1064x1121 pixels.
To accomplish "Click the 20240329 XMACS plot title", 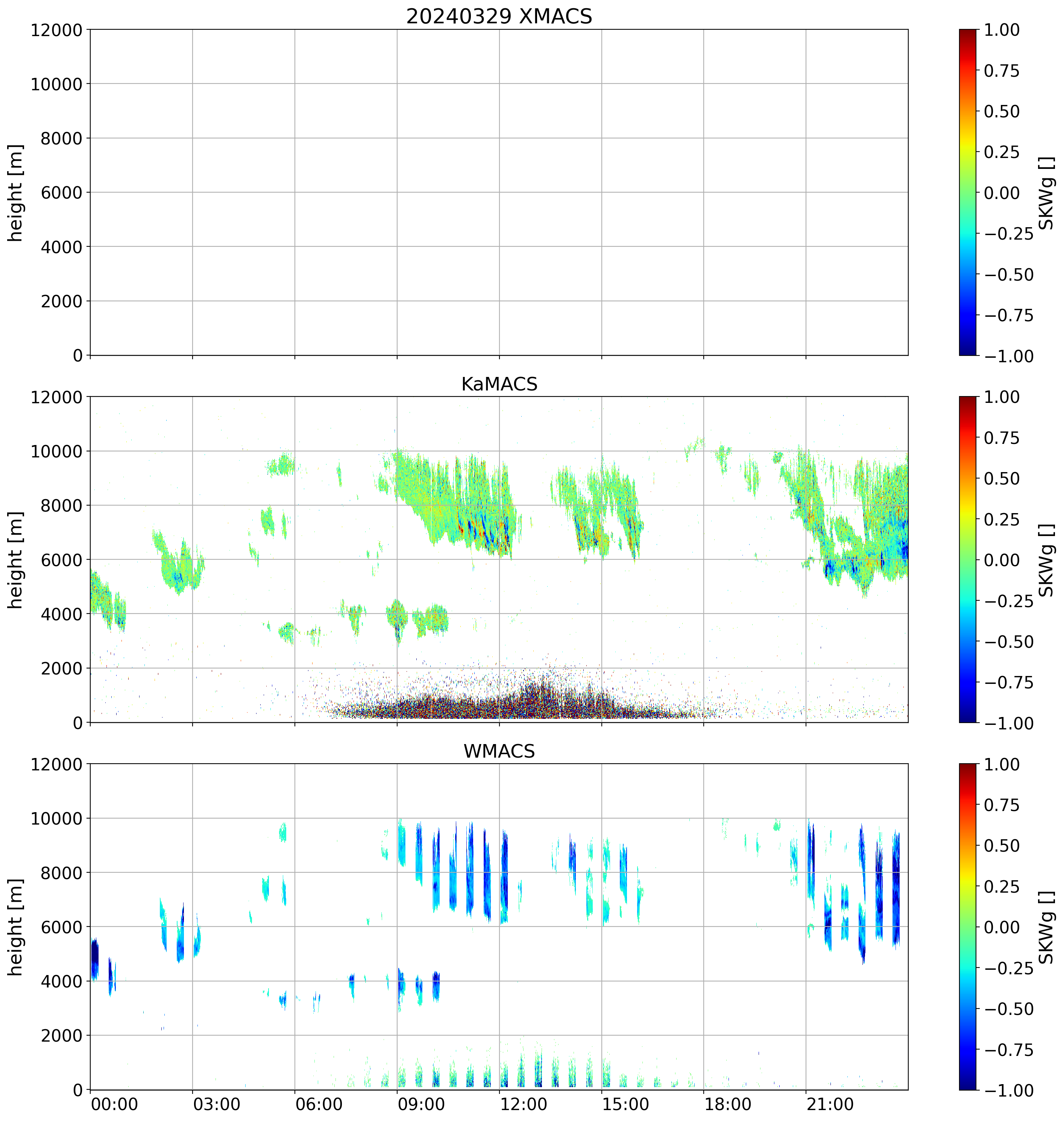I will [x=499, y=16].
